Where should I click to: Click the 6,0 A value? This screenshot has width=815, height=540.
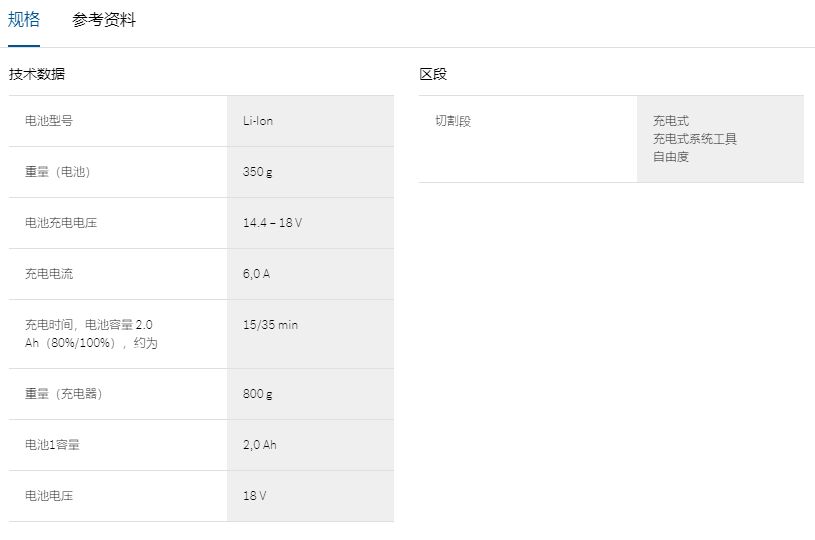point(256,274)
